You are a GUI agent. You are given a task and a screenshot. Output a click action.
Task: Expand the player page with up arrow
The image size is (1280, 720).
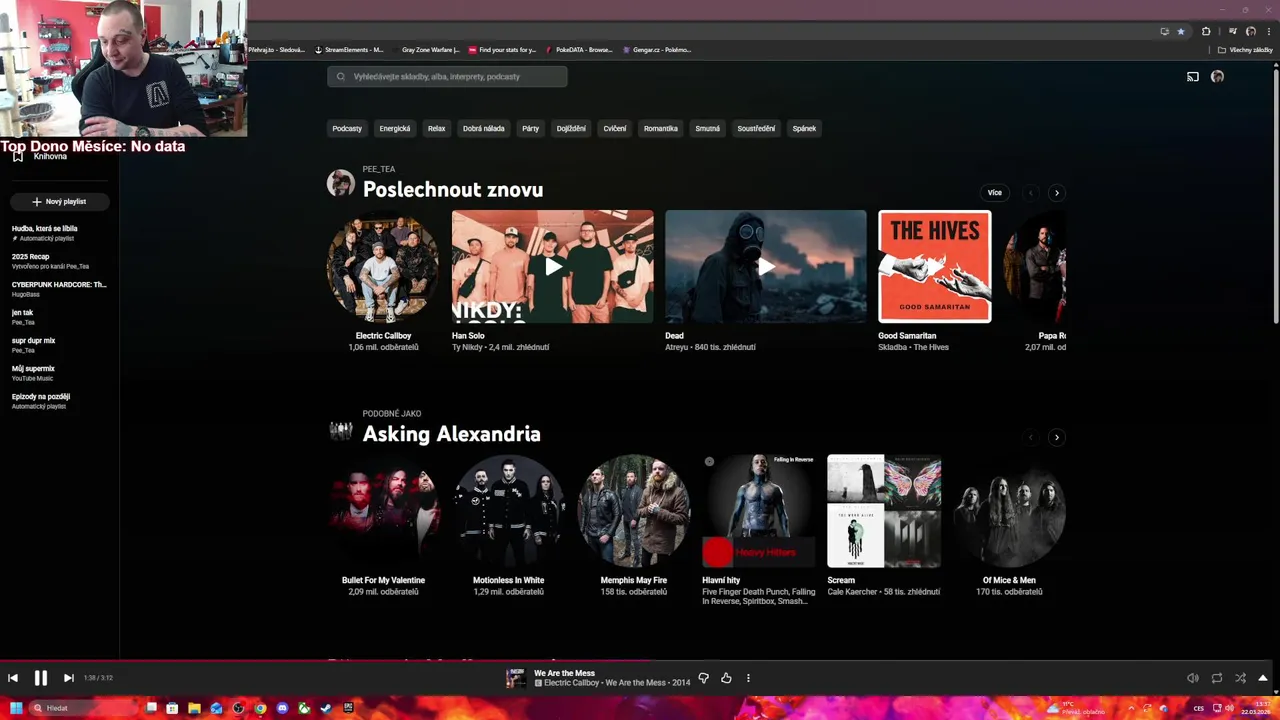[x=1263, y=678]
